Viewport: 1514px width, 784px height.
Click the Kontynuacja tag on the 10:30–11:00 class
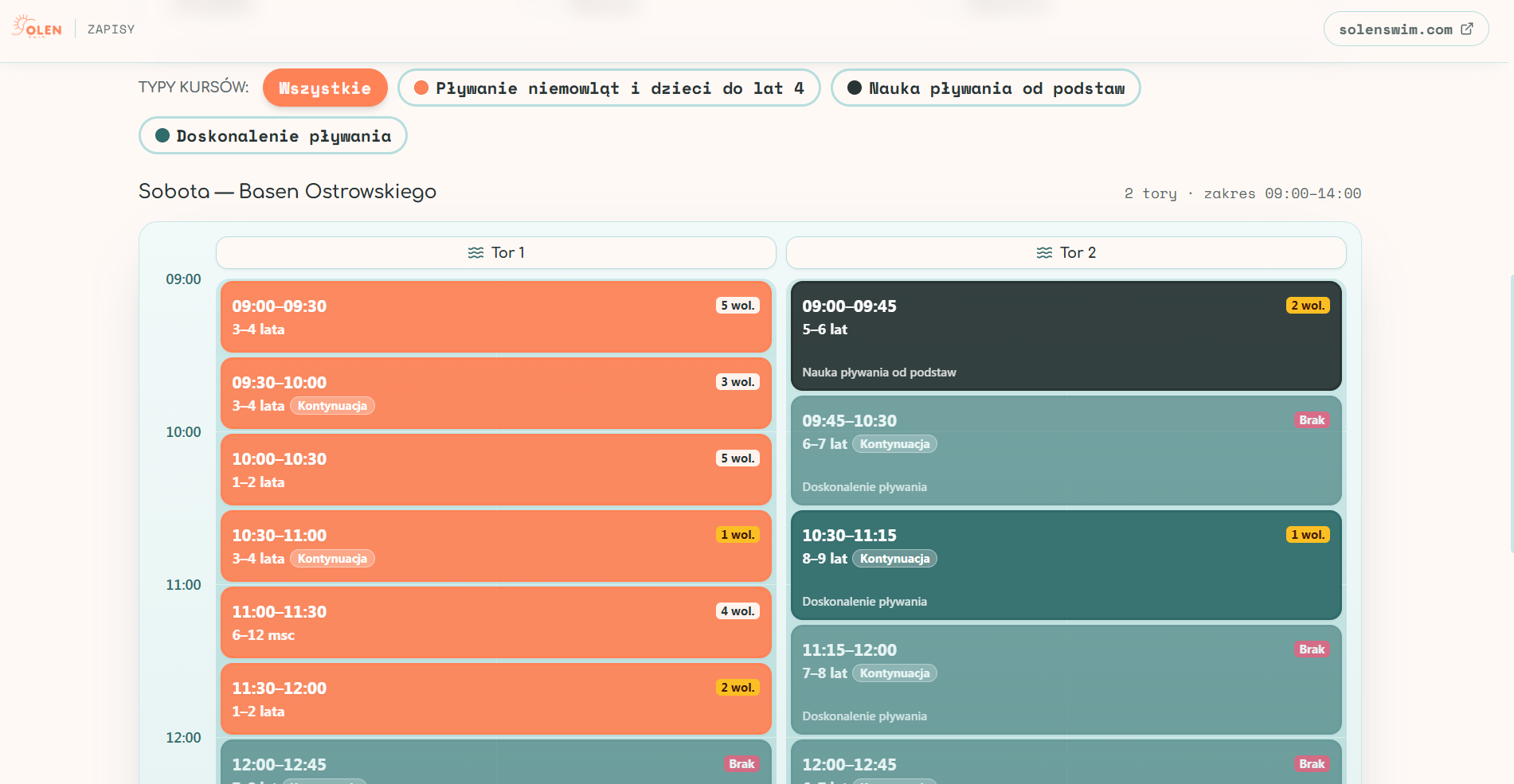tap(332, 559)
